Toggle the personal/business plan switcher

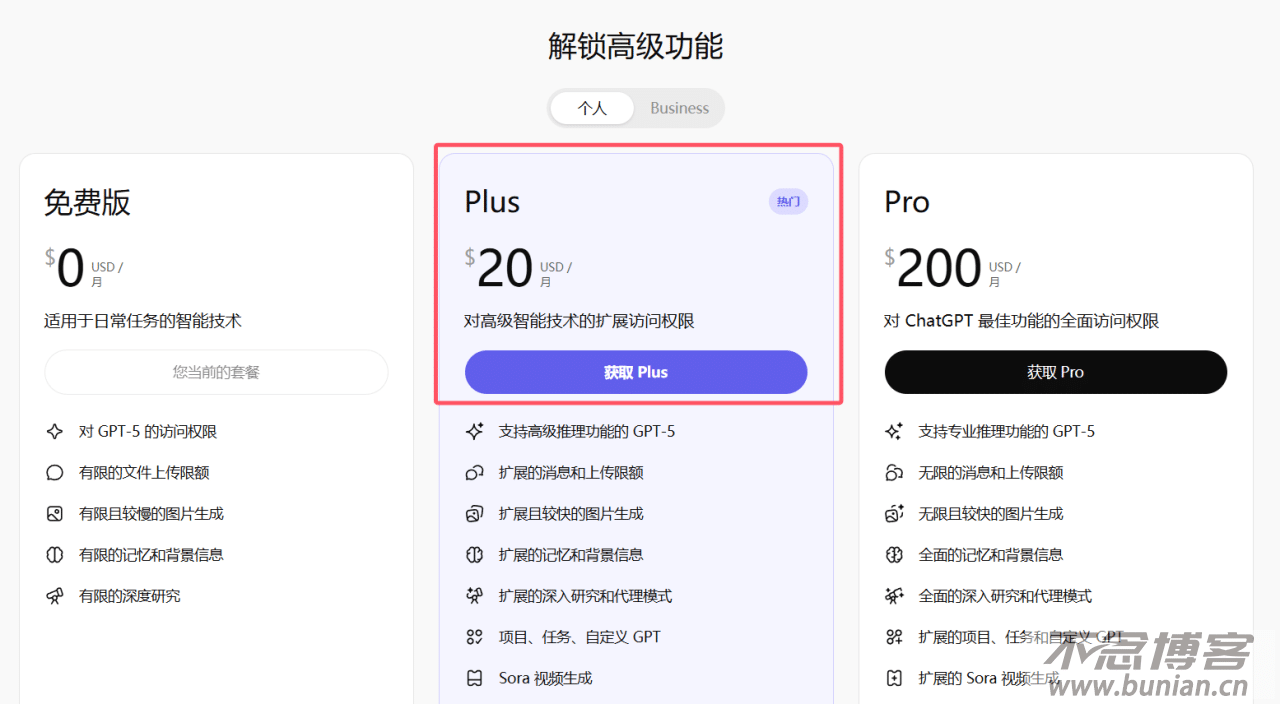636,108
